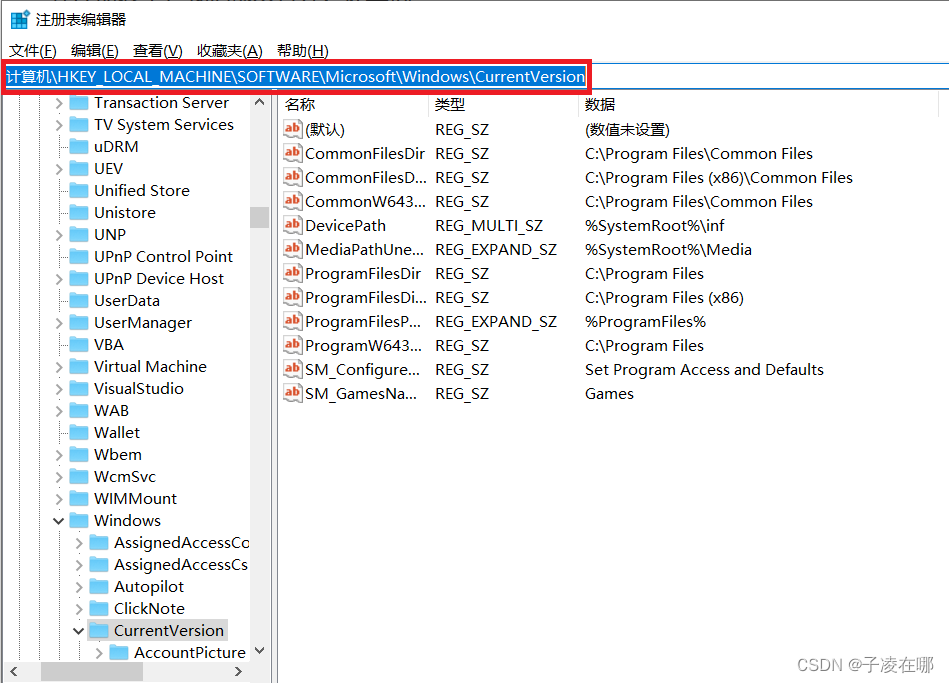
Task: Select the WIMMount folder icon
Action: coord(79,498)
